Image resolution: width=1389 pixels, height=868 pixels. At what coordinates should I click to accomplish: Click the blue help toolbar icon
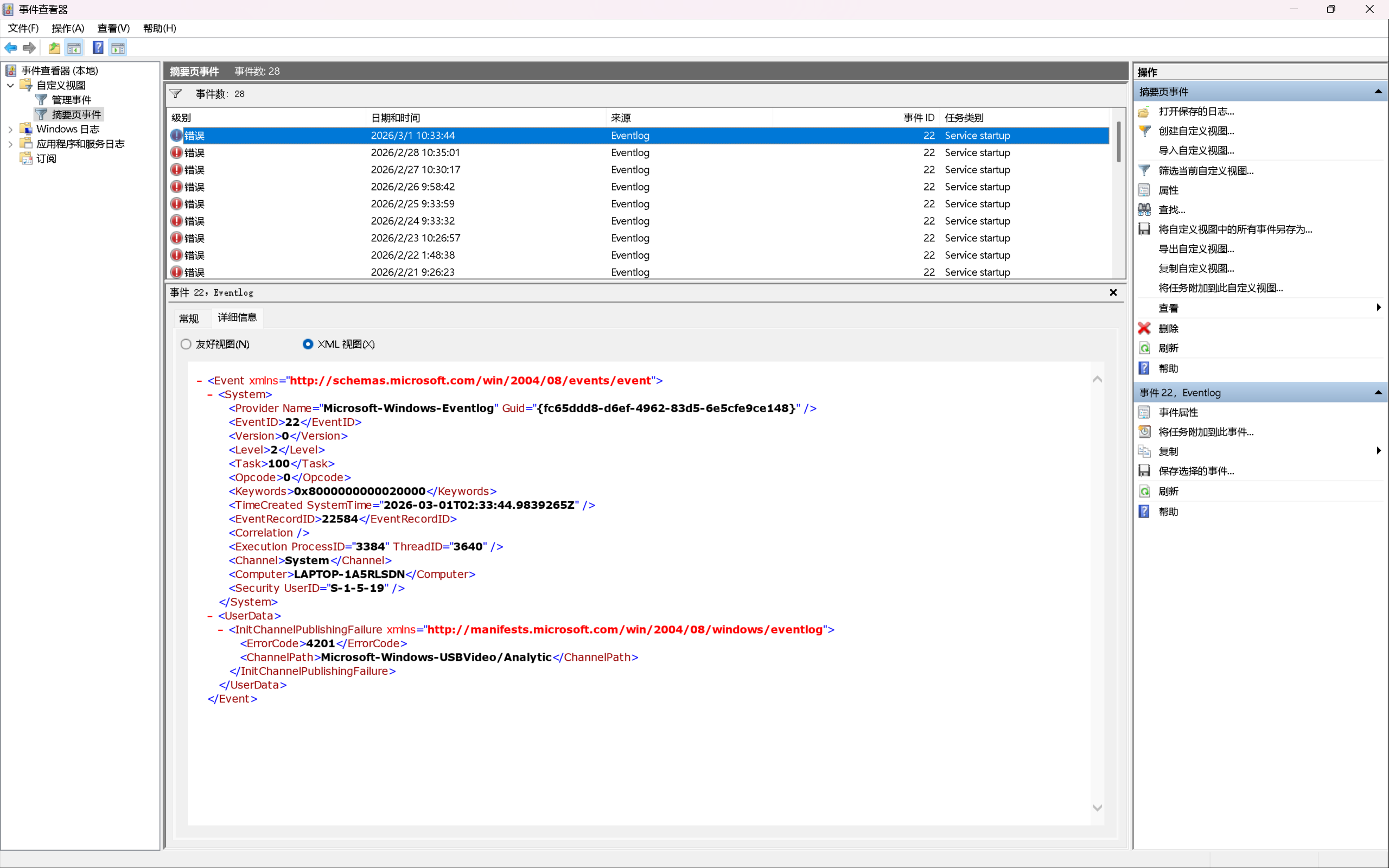point(98,48)
